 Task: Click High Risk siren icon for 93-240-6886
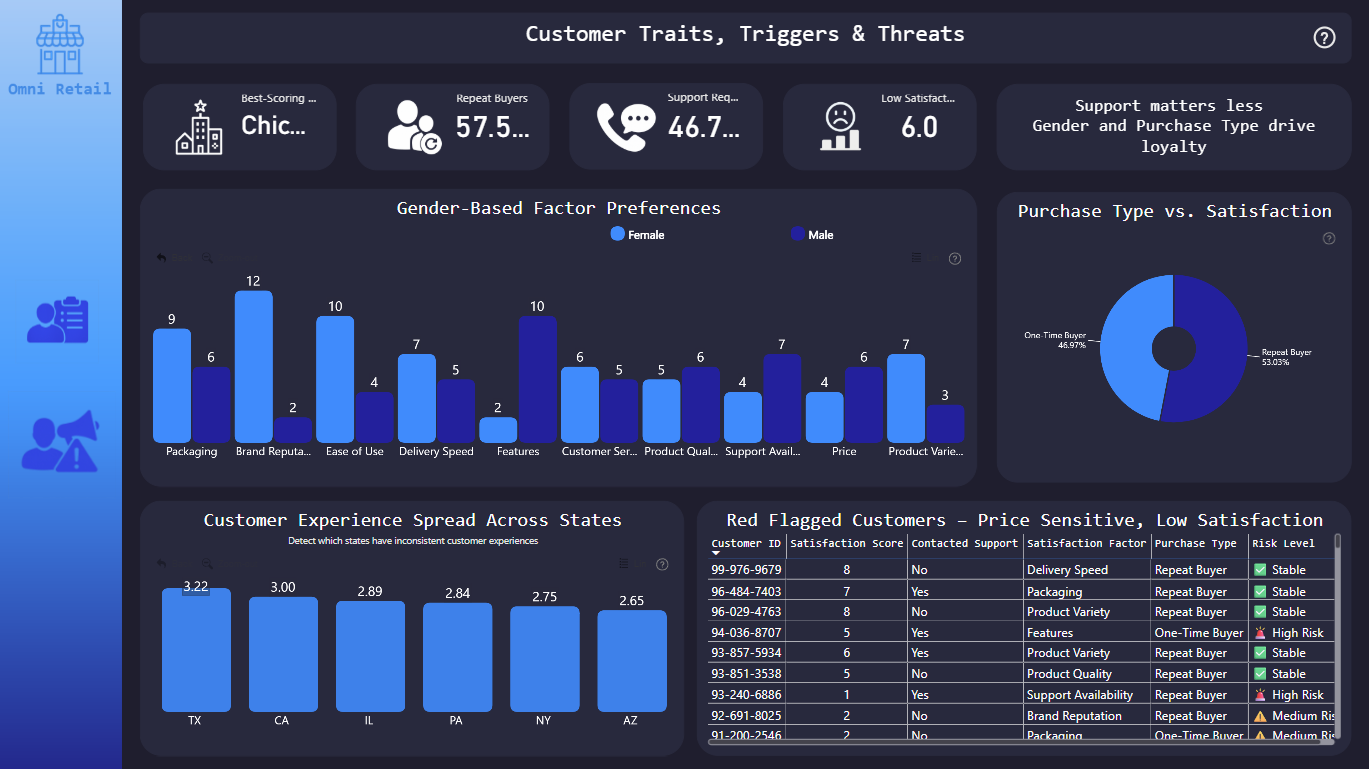(1260, 695)
